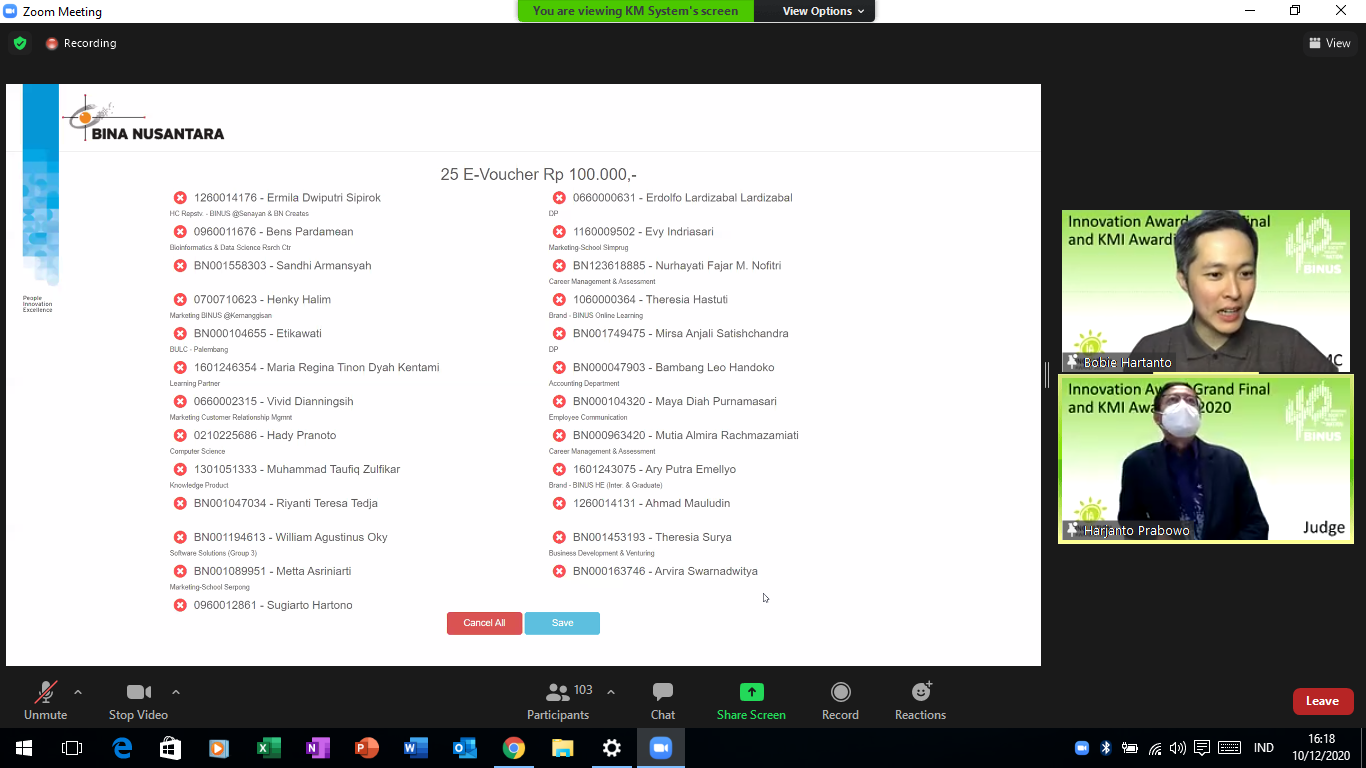Click red X next to Theresia Hastuti
The image size is (1366, 768).
pyautogui.click(x=559, y=300)
